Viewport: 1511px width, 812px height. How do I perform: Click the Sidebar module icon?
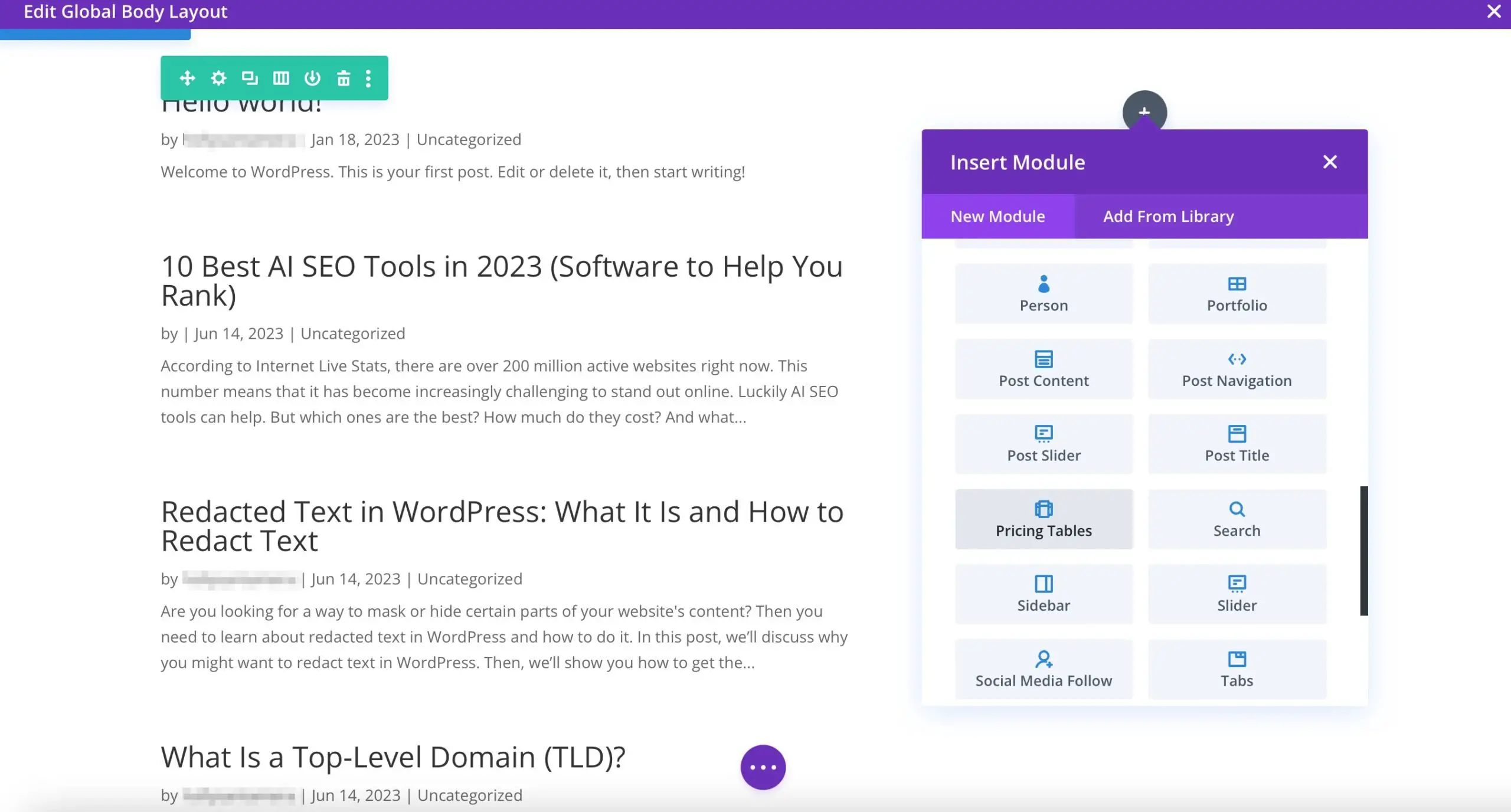pyautogui.click(x=1043, y=583)
